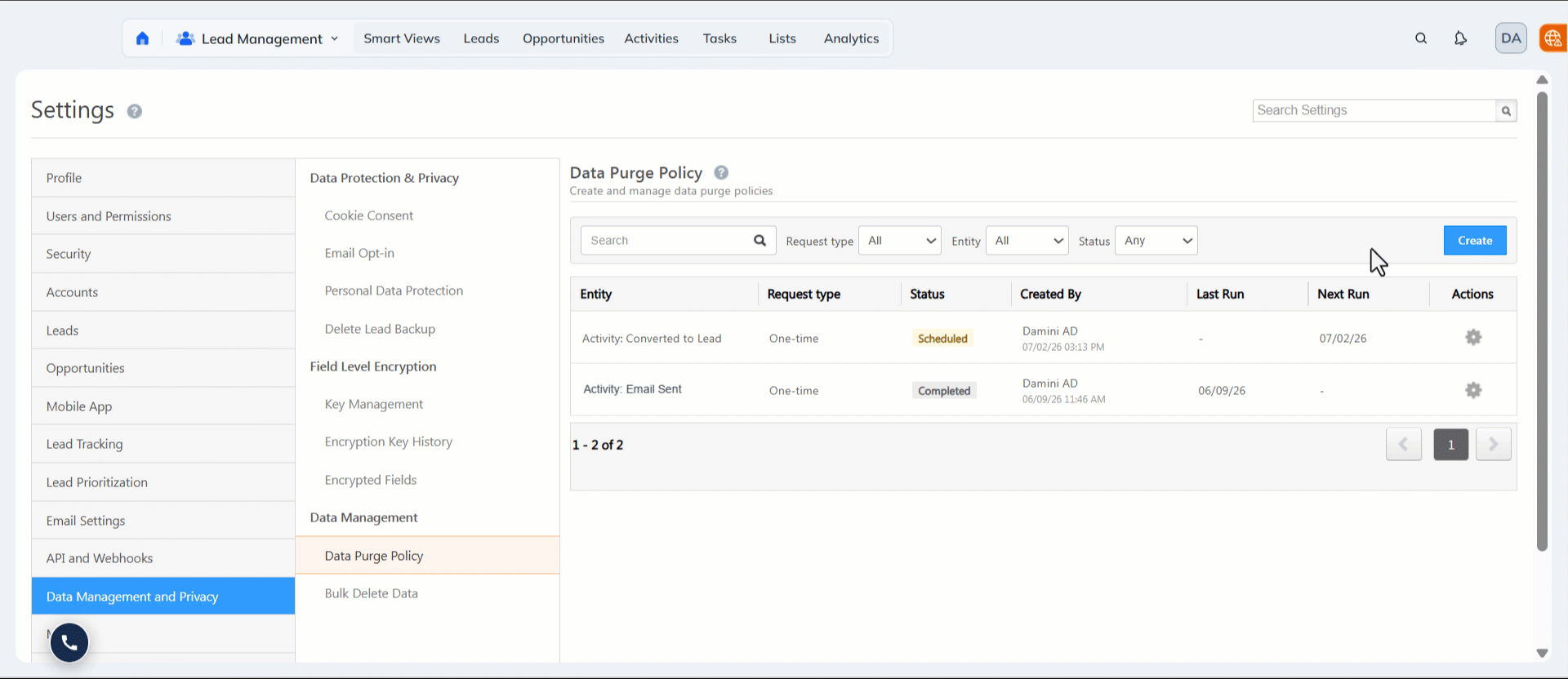Viewport: 1568px width, 679px height.
Task: Click the Lead Management people icon
Action: [185, 38]
